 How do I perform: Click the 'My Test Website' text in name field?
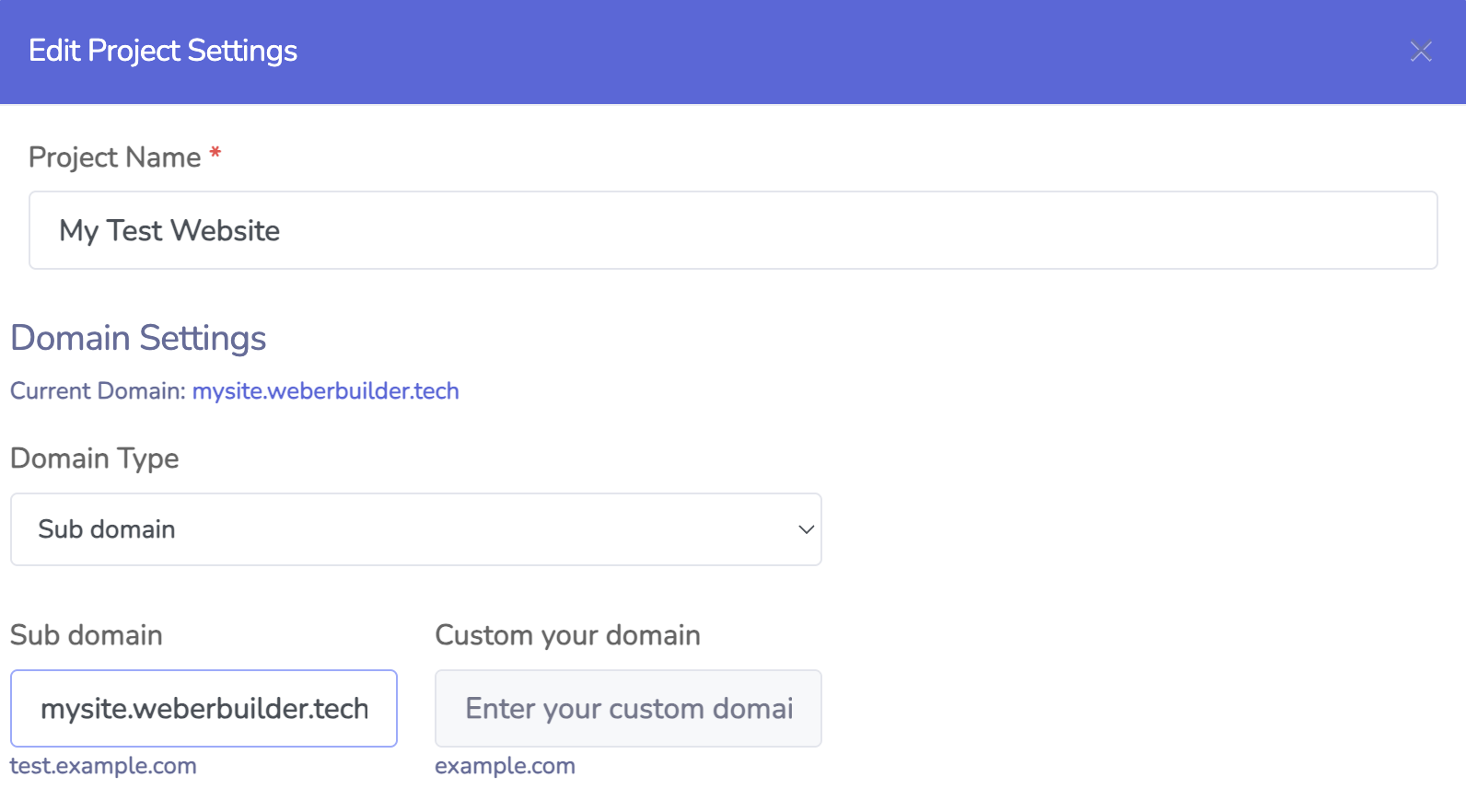tap(169, 230)
